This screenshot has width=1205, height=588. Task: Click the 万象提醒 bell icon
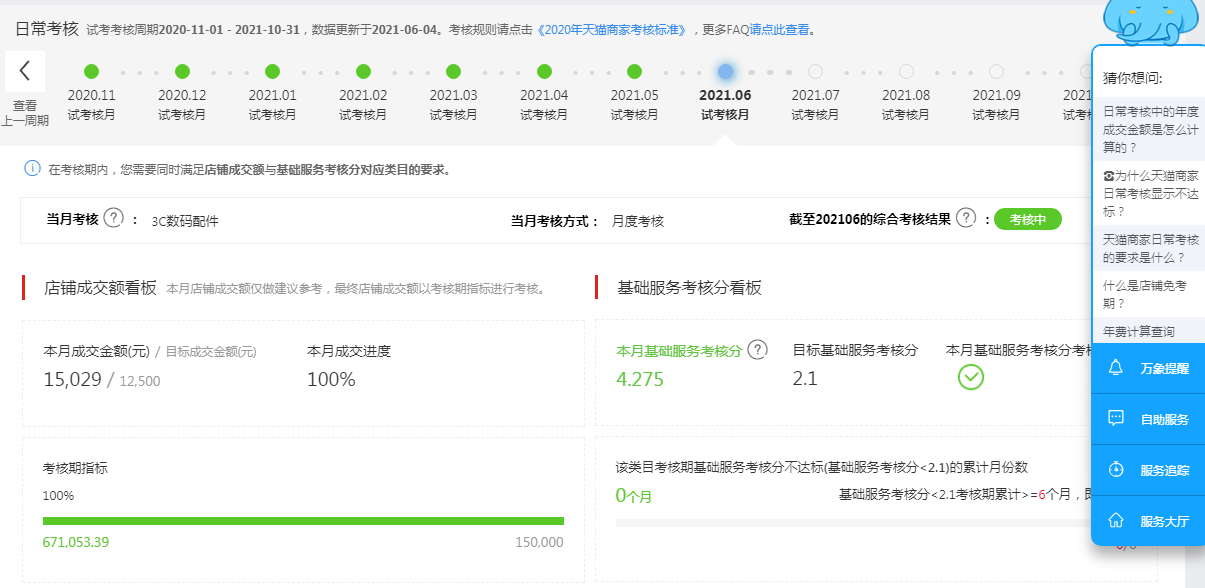pyautogui.click(x=1116, y=368)
